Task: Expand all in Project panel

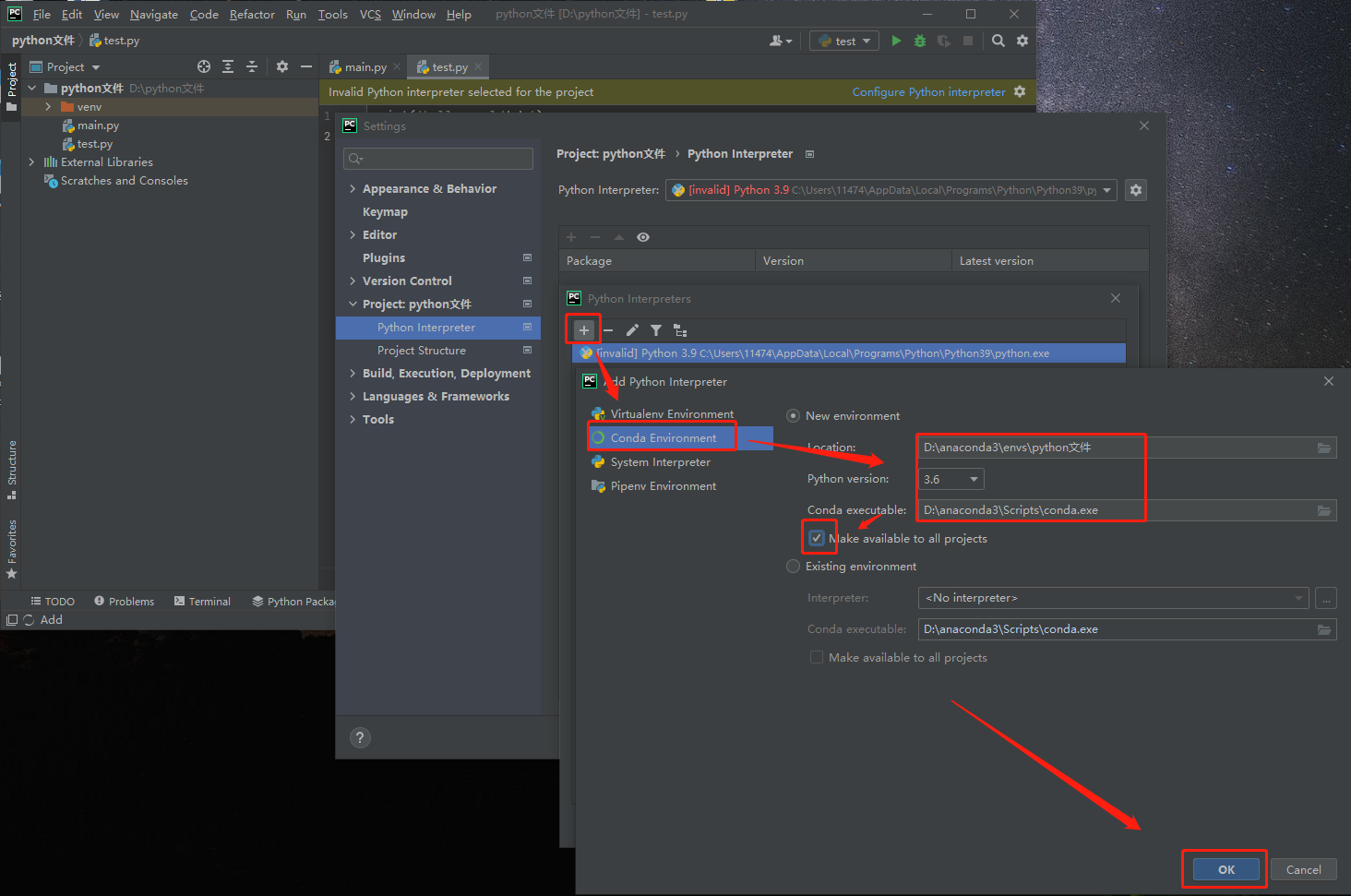Action: (x=228, y=66)
